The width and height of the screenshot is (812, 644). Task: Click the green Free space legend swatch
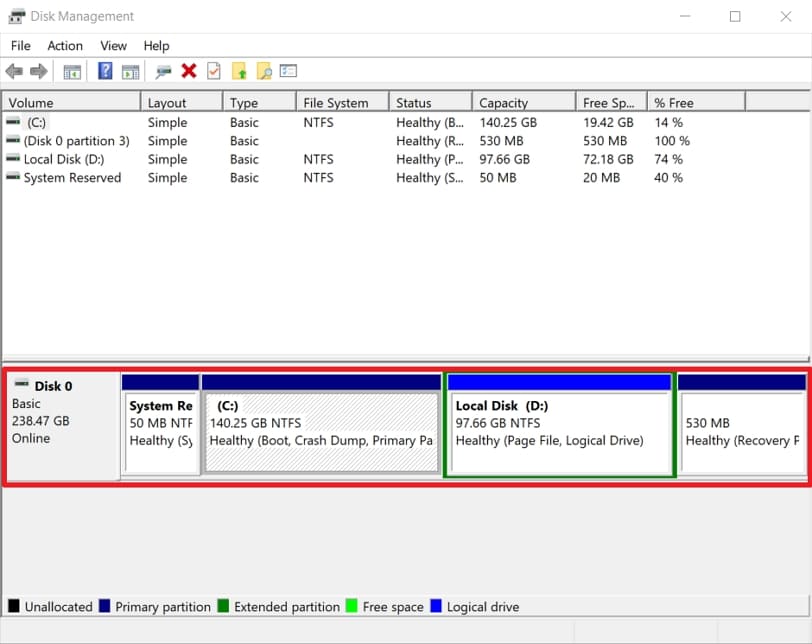tap(352, 607)
